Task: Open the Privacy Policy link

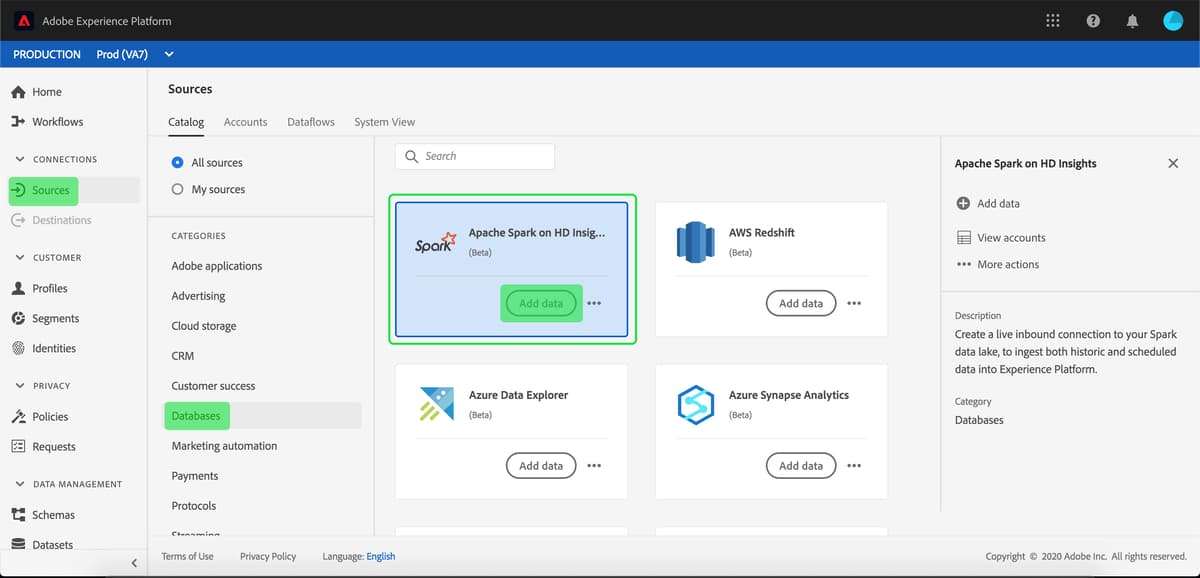Action: point(267,556)
